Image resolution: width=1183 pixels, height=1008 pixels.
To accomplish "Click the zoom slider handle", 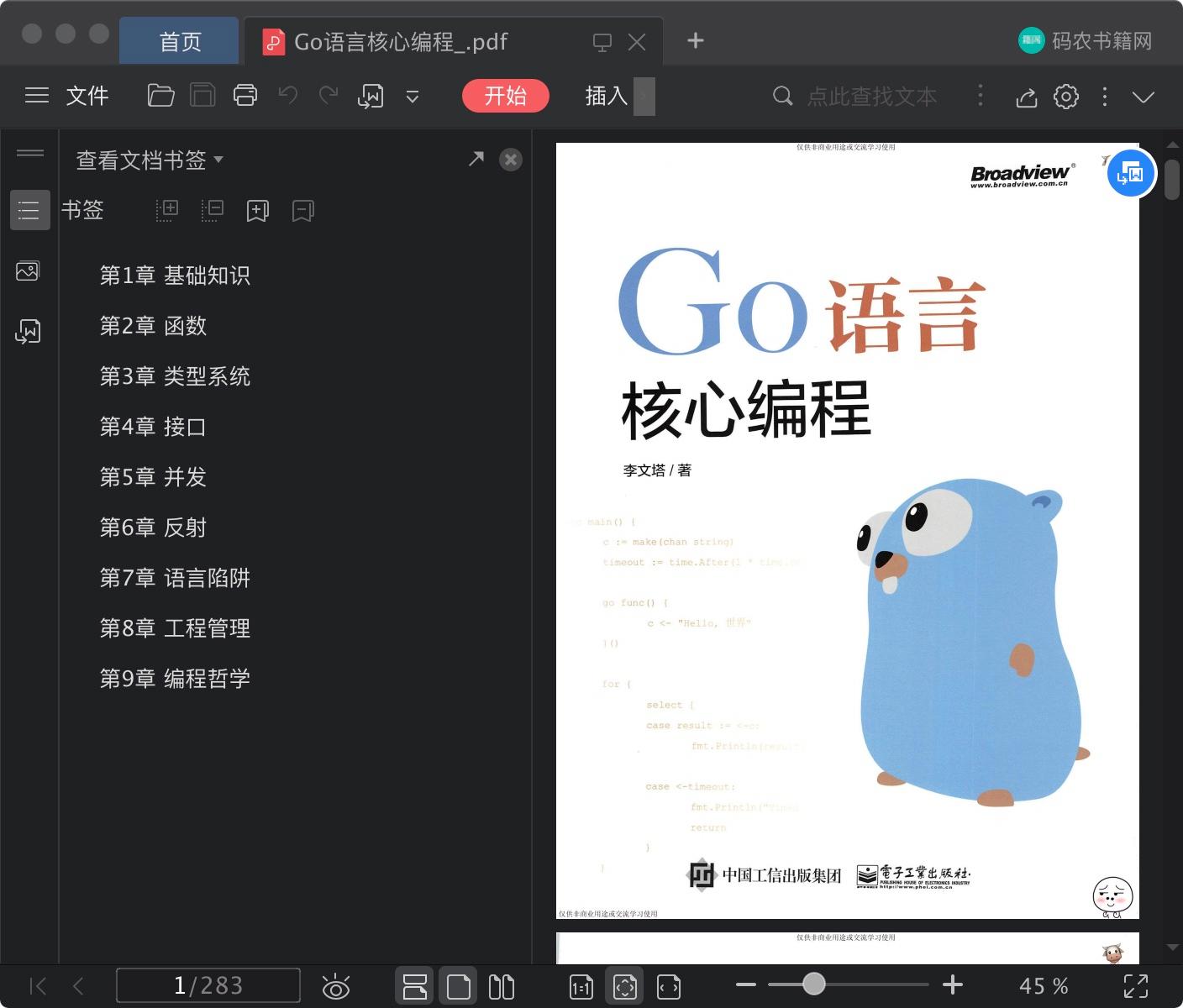I will 813,984.
